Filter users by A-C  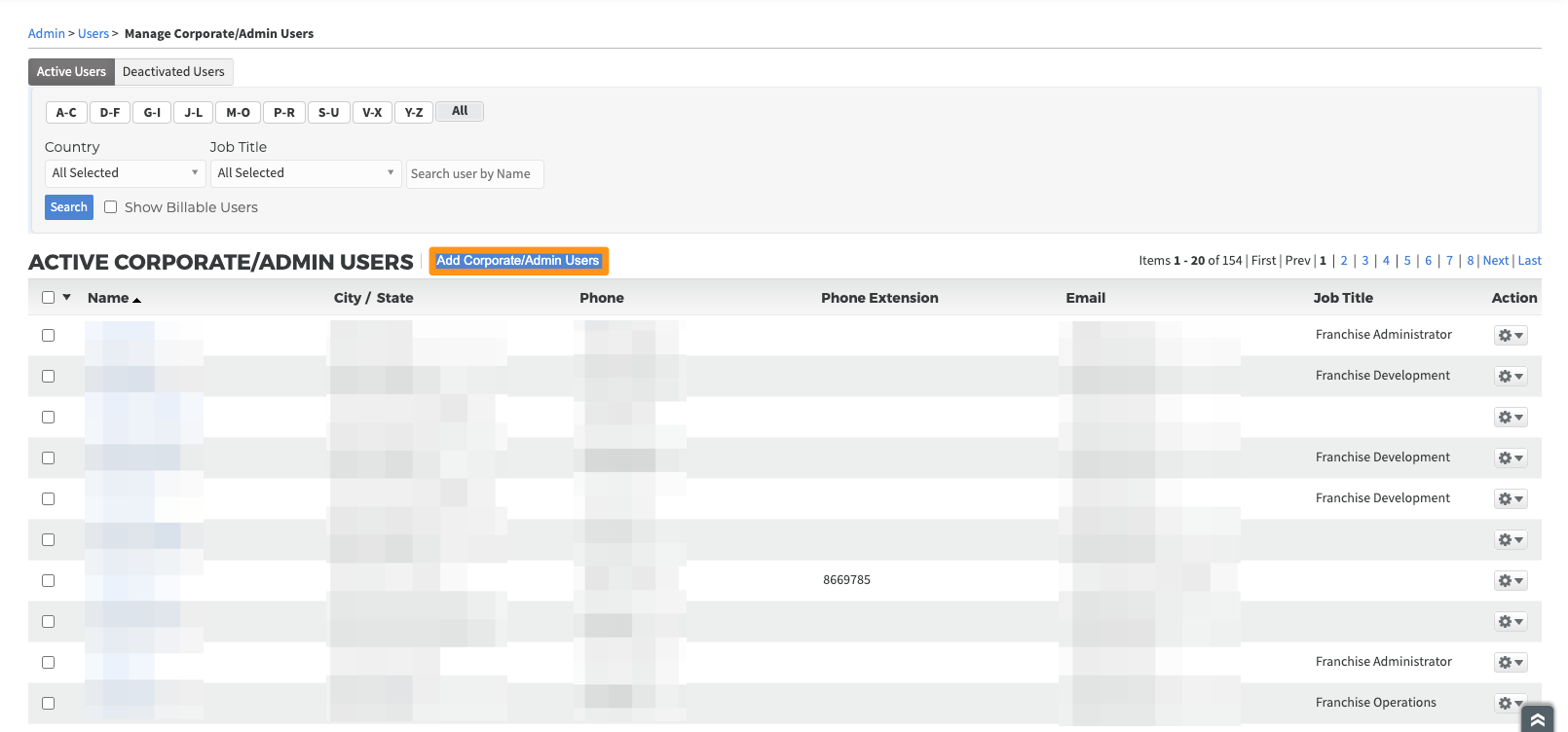[x=66, y=113]
